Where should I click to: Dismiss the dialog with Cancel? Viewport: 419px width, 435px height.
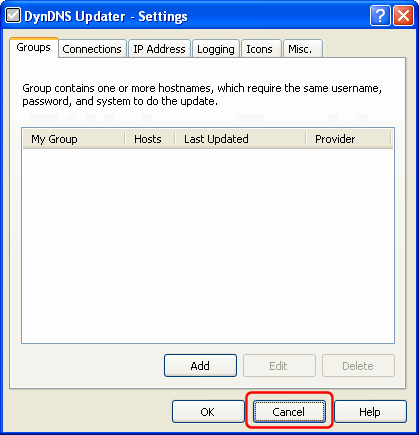click(289, 412)
